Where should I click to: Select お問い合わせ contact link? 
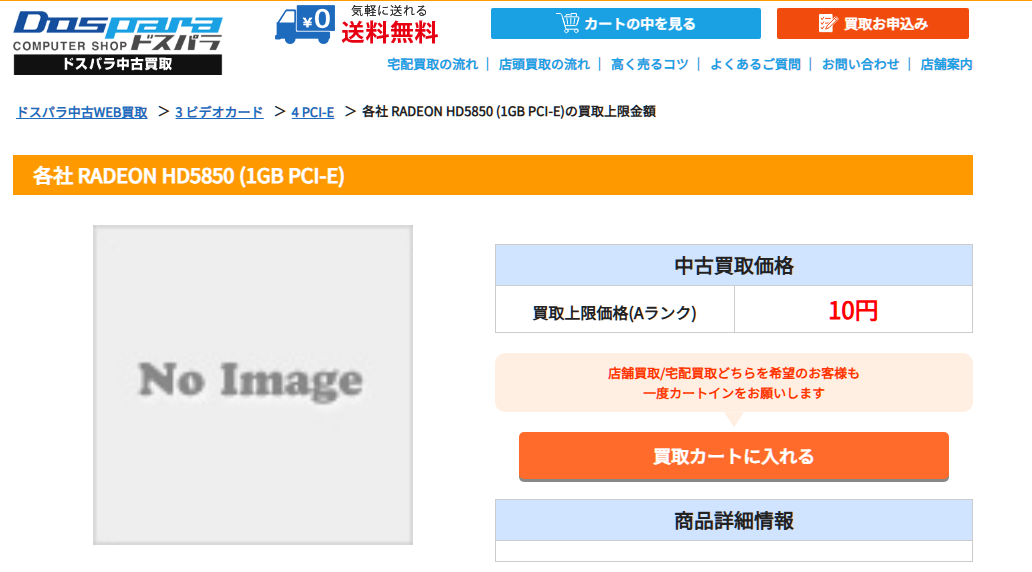click(860, 64)
